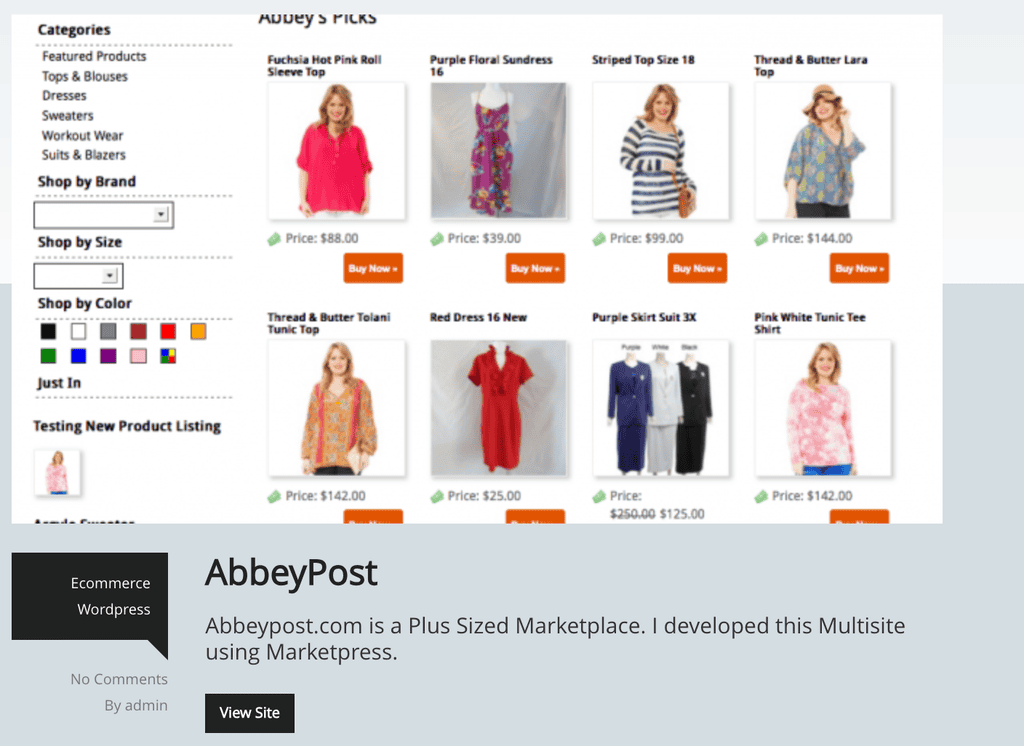Click price tag icon for Purple Skirt Suit

[599, 496]
